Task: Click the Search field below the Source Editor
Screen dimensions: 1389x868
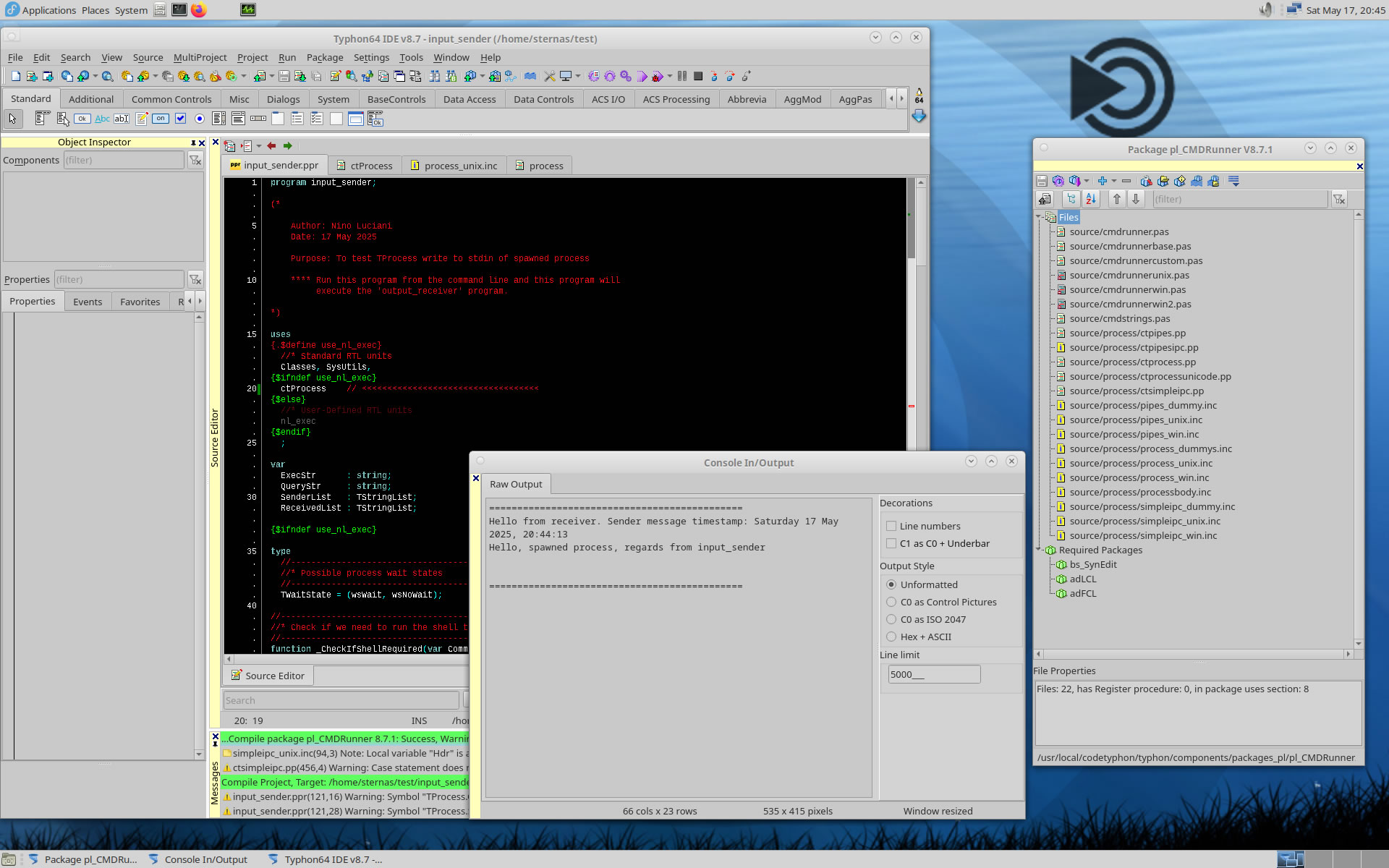Action: (x=341, y=700)
